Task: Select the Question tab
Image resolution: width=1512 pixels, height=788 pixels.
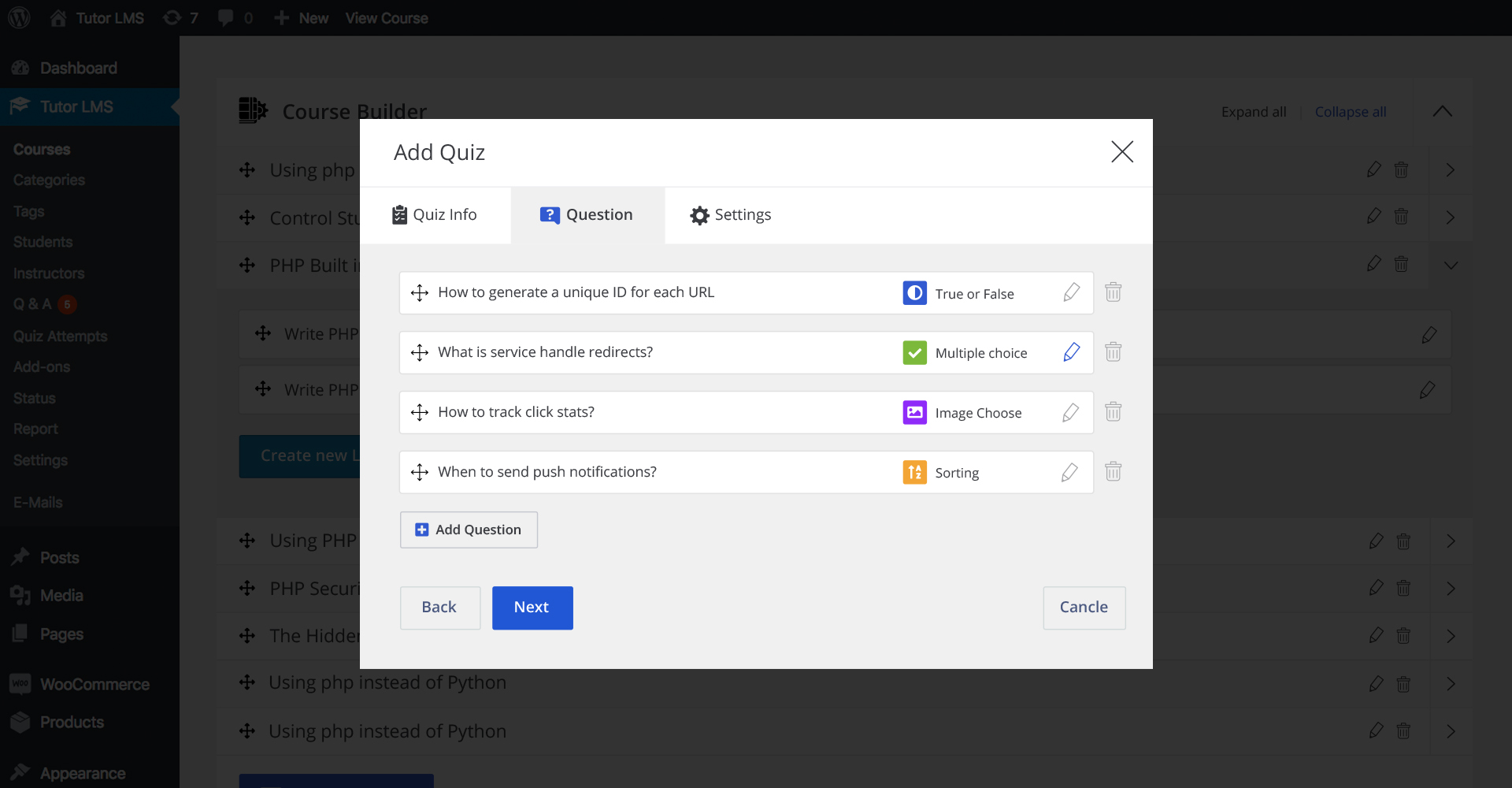Action: click(587, 215)
